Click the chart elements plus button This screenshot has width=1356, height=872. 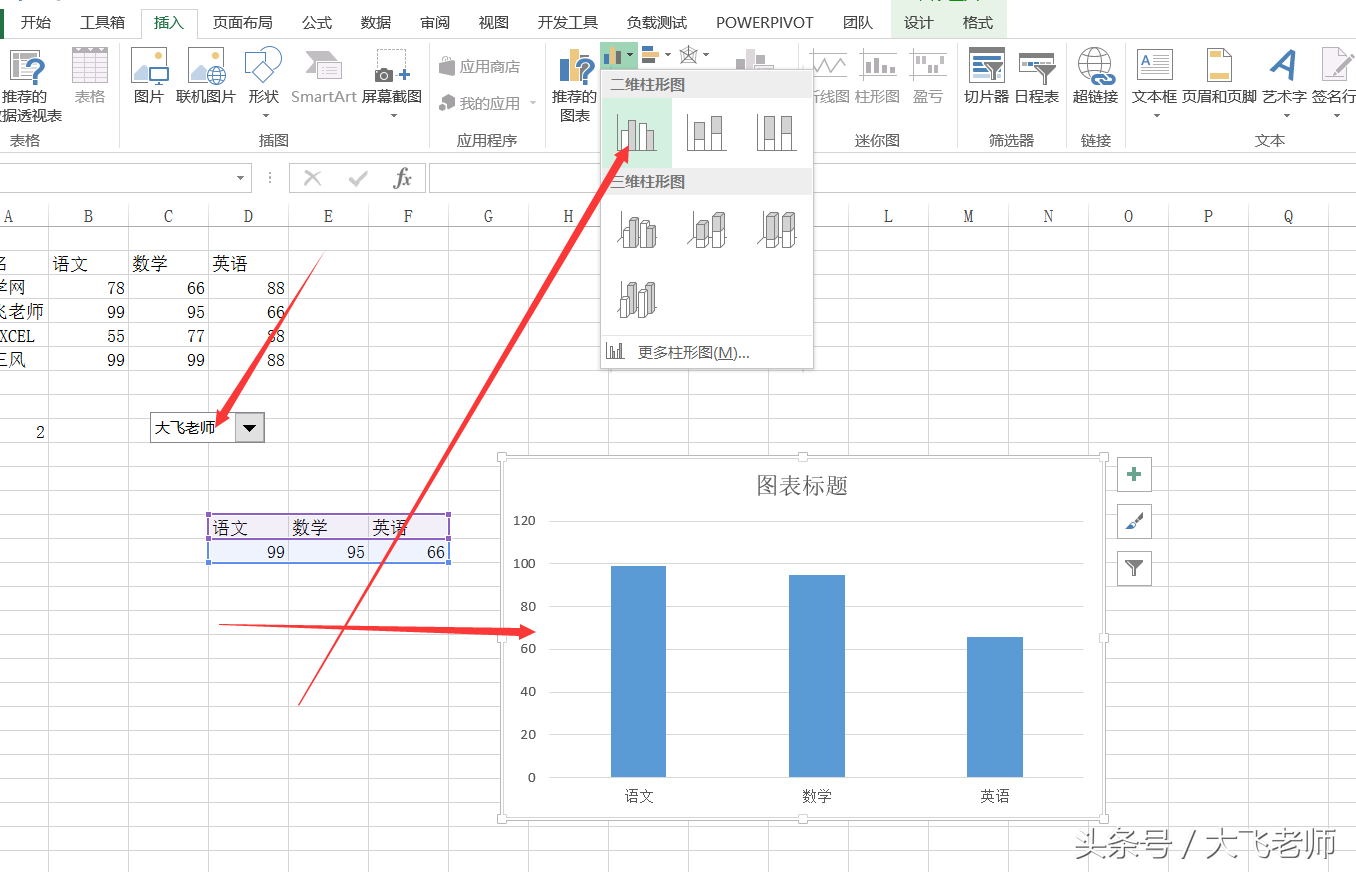1134,474
